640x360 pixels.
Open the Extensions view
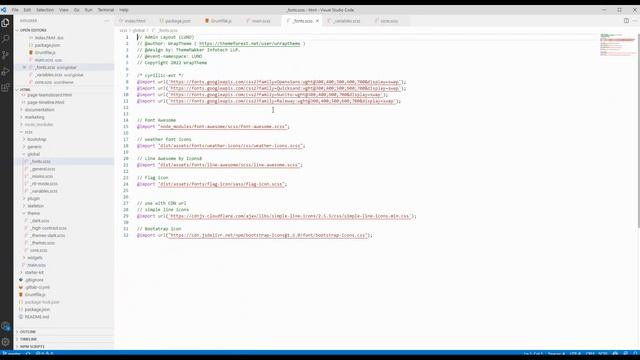pos(5,87)
